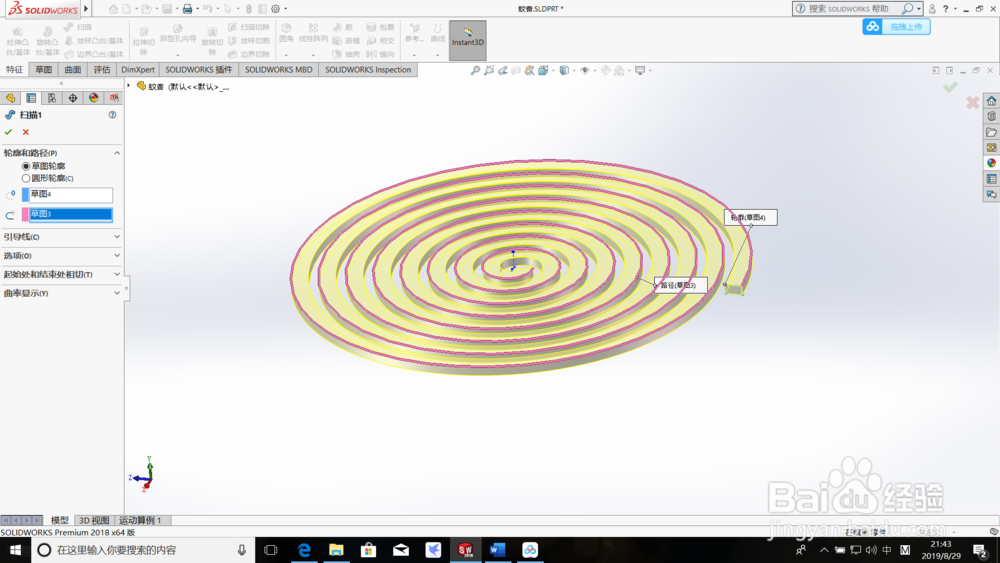Open SOLIDWORKS Resources home icon in task pane
1000x563 pixels.
[x=992, y=101]
